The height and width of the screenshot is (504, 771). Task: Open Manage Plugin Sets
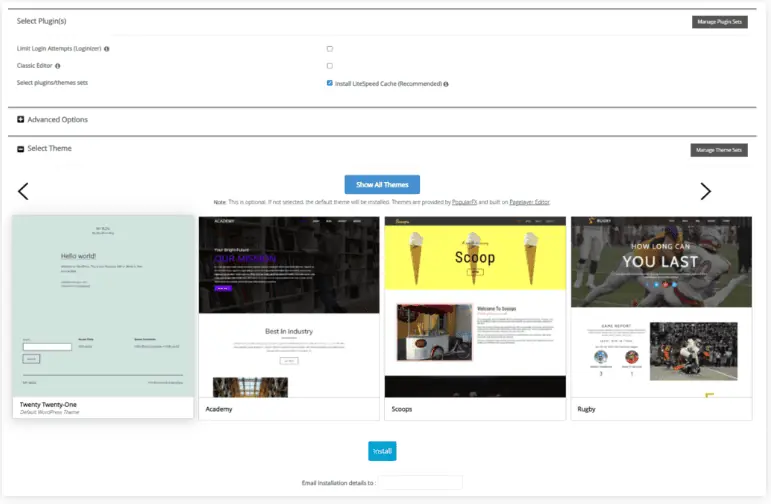pyautogui.click(x=719, y=22)
